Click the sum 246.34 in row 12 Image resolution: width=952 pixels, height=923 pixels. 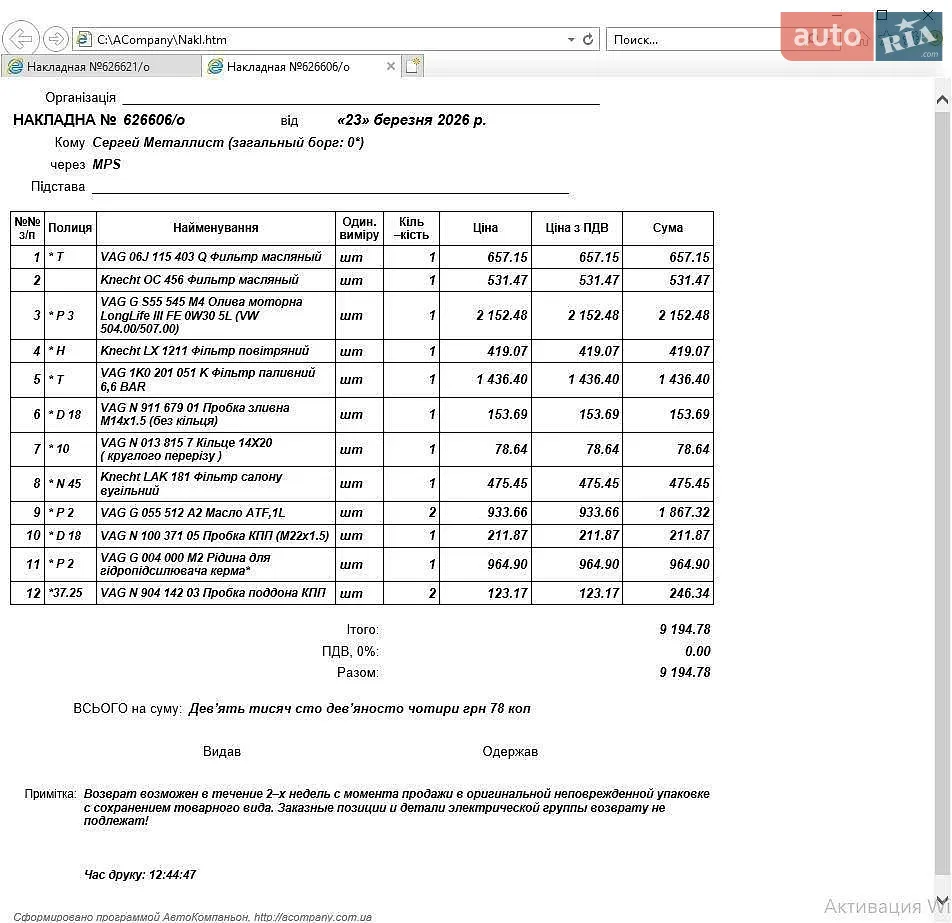[689, 593]
